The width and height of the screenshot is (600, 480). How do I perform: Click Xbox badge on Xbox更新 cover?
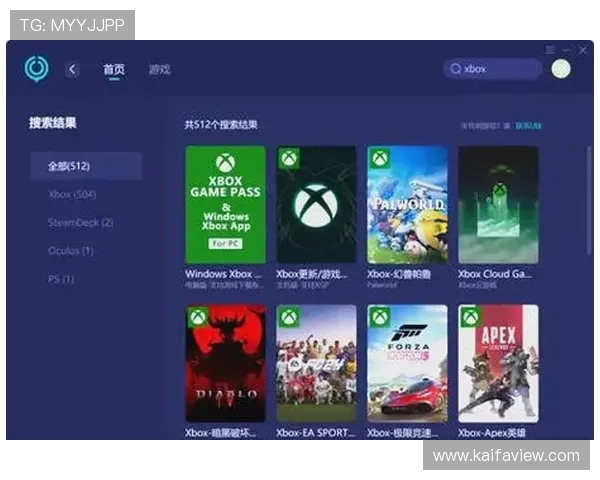click(x=289, y=158)
